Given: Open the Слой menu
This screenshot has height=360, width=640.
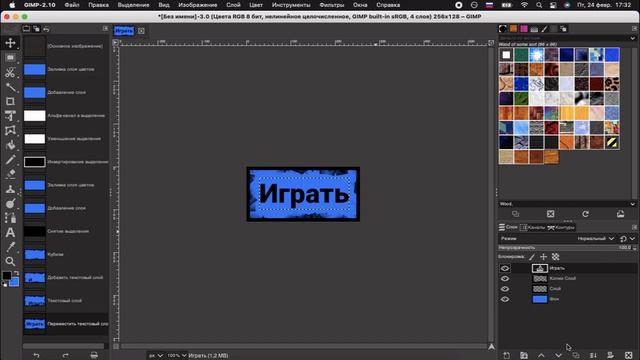Looking at the screenshot, I should pyautogui.click(x=233, y=5).
